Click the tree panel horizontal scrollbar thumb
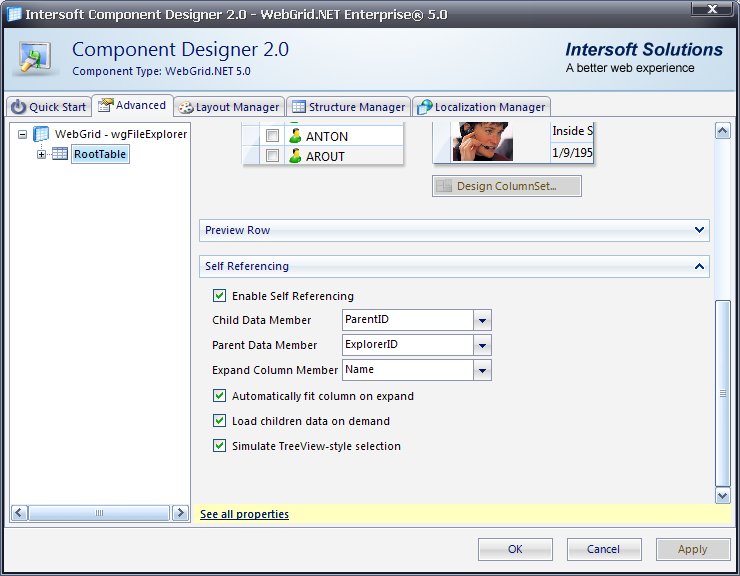Screen dimensions: 740x576 point(99,513)
